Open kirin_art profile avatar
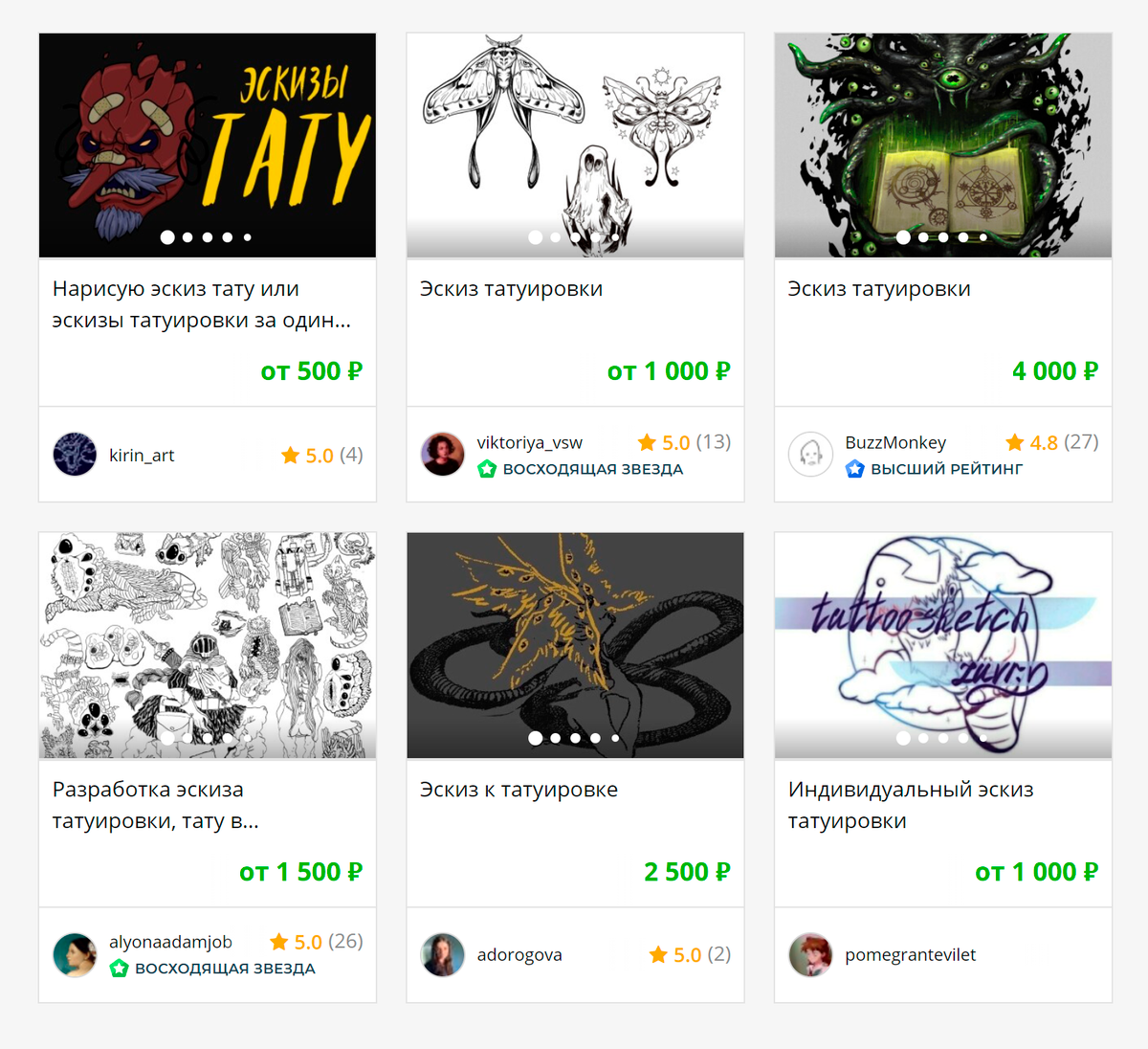Image resolution: width=1148 pixels, height=1049 pixels. pyautogui.click(x=75, y=455)
